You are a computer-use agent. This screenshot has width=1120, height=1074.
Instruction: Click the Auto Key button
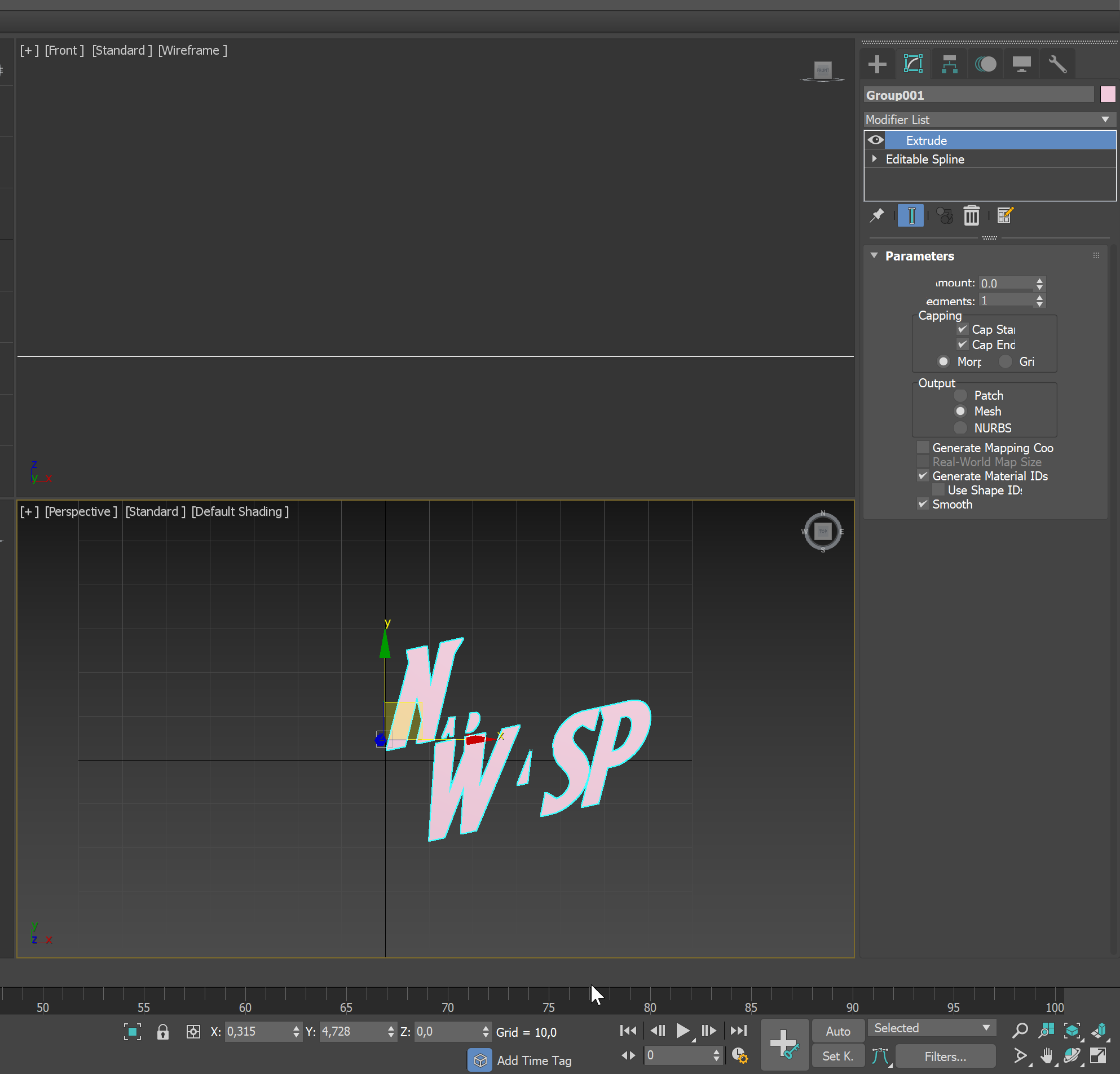(x=837, y=1031)
